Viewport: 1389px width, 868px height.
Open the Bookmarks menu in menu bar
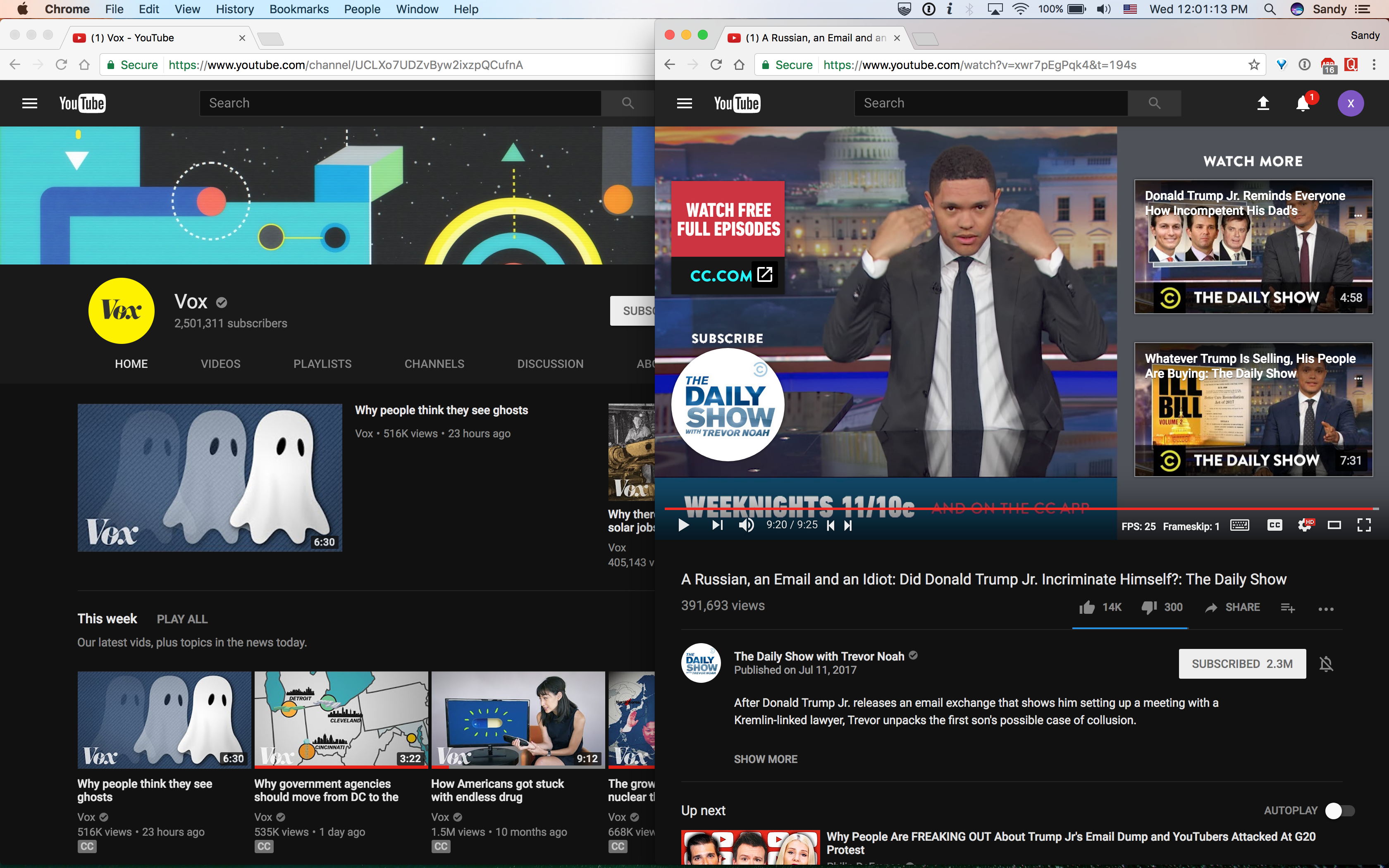tap(299, 9)
